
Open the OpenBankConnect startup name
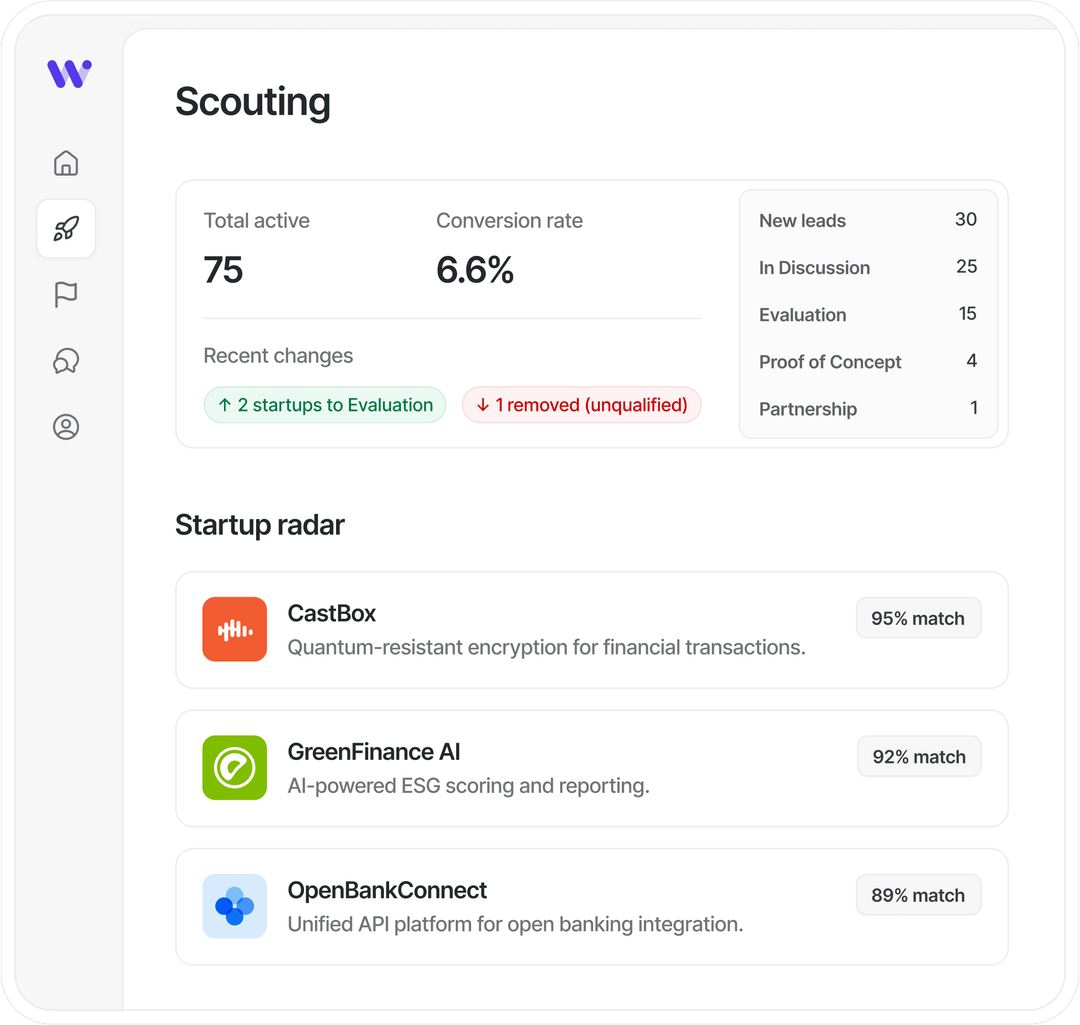pyautogui.click(x=387, y=890)
